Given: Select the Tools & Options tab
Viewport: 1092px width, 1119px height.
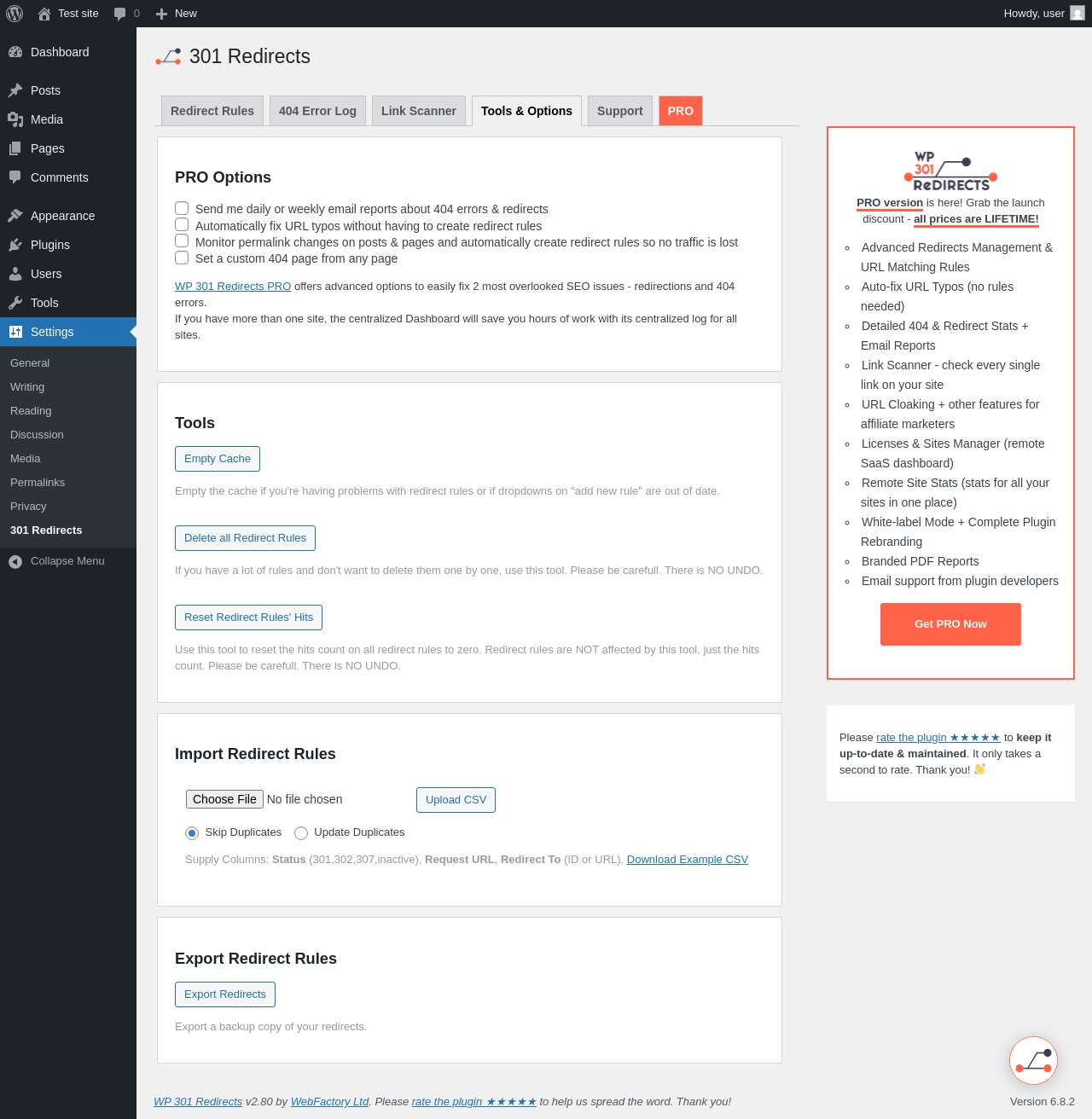Looking at the screenshot, I should (526, 111).
